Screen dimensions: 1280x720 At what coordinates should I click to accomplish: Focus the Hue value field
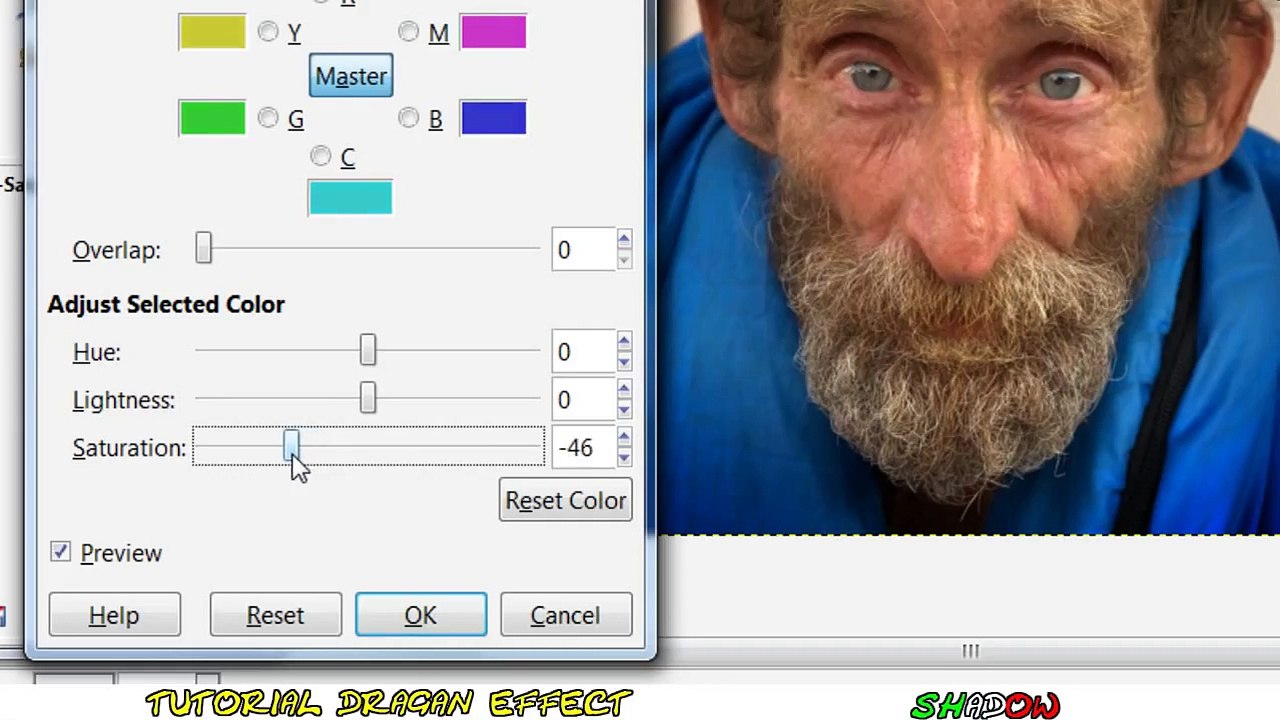[x=583, y=352]
